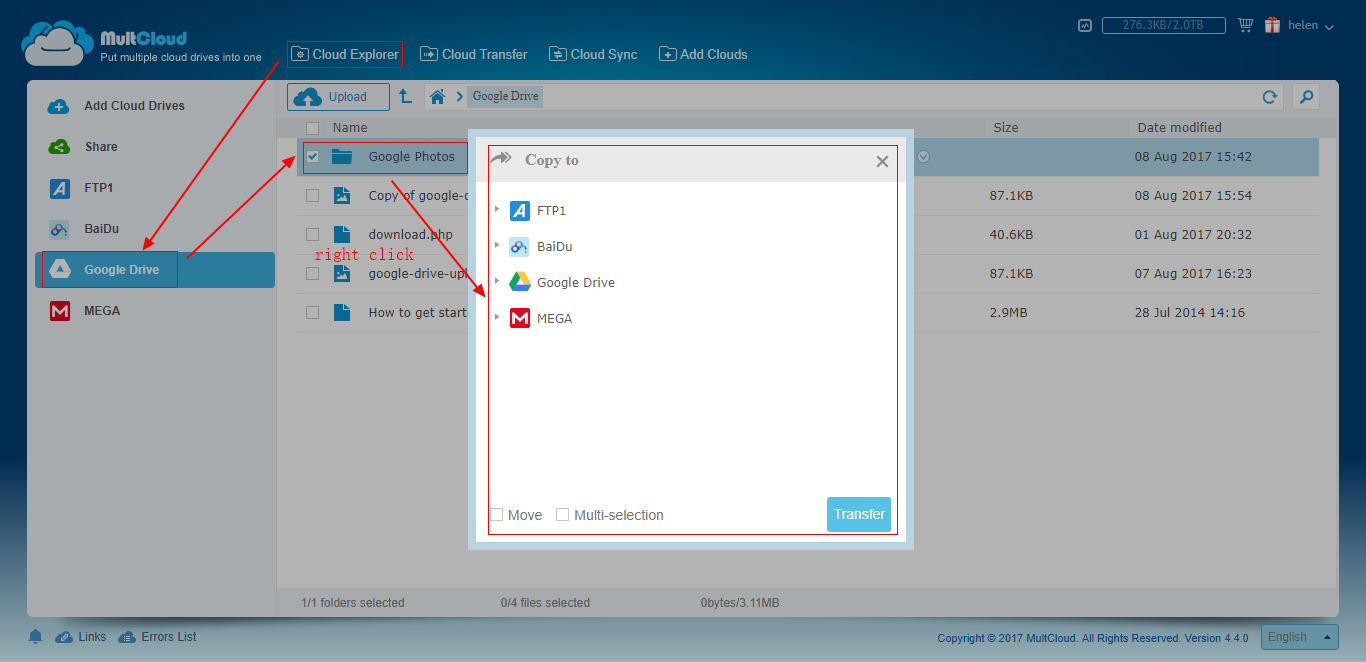The width and height of the screenshot is (1366, 662).
Task: Go up one folder level icon
Action: coord(405,97)
